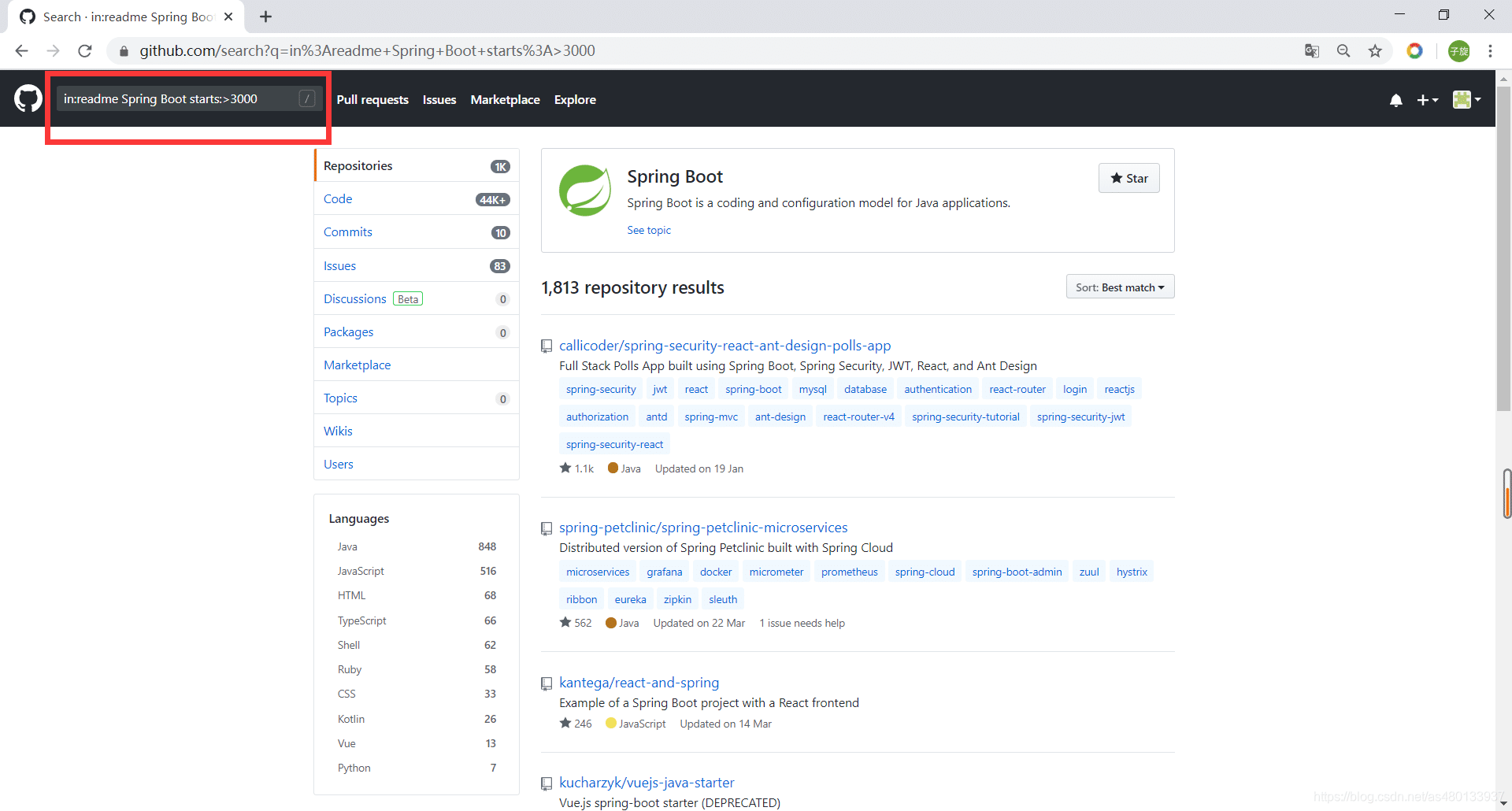This screenshot has width=1512, height=811.
Task: Click the spring-security topic tag
Action: (x=601, y=389)
